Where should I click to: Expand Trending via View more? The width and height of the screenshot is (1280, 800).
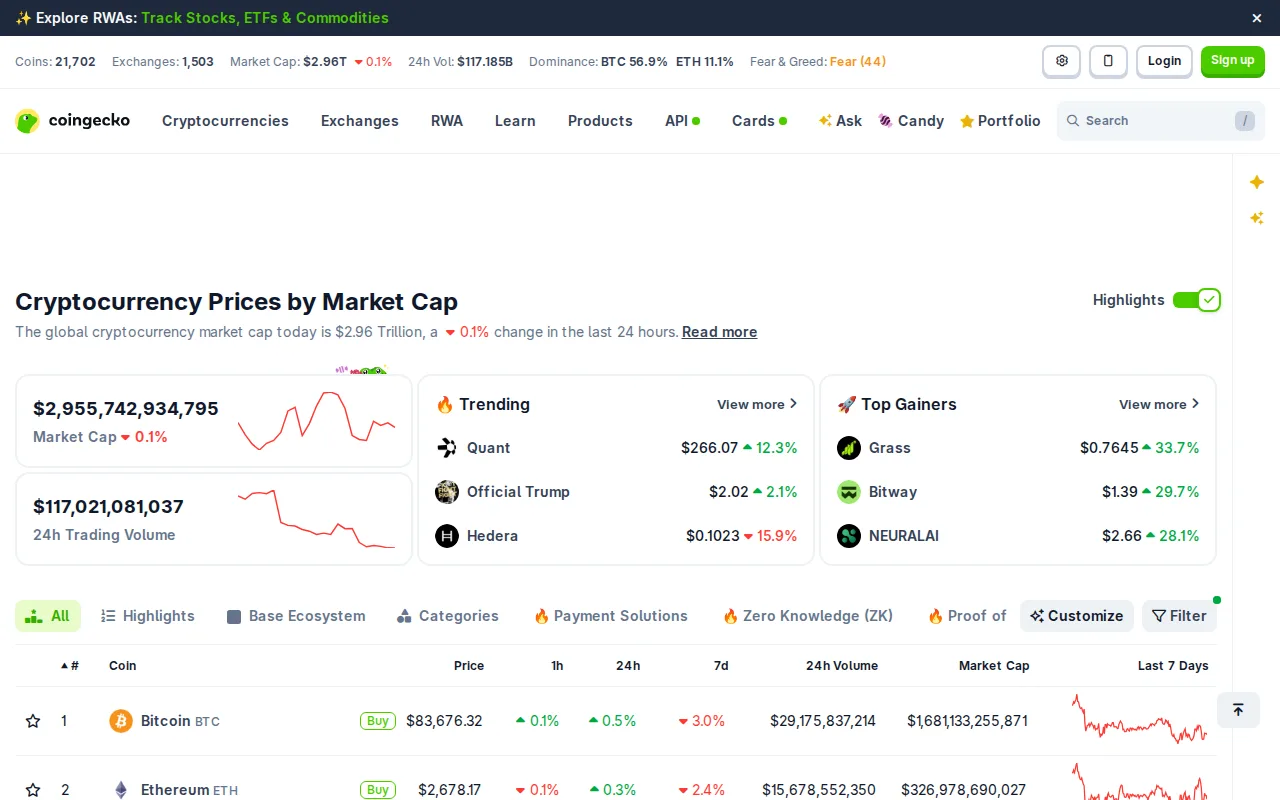[757, 404]
